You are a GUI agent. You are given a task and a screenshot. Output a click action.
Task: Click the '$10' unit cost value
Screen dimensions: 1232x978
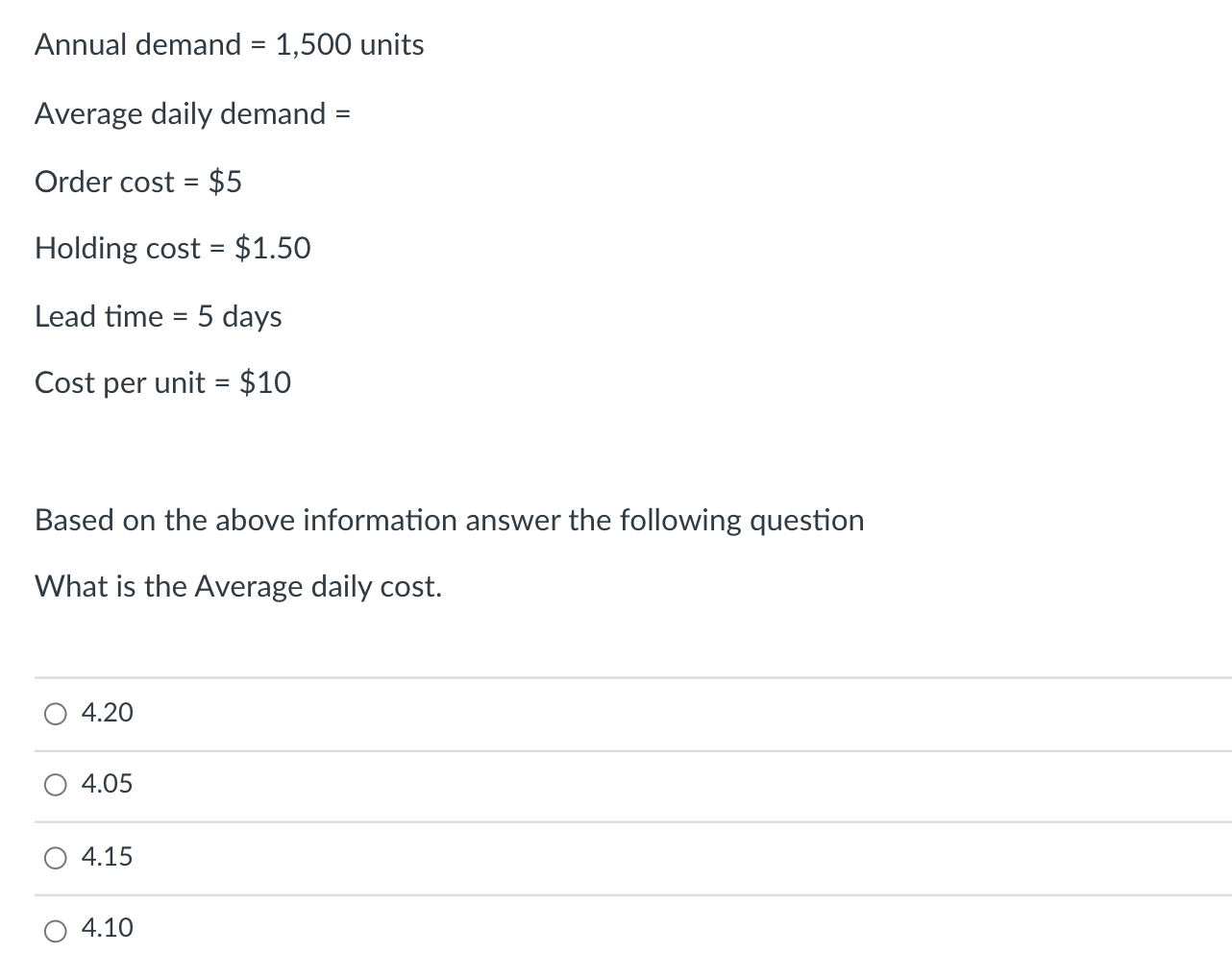pyautogui.click(x=265, y=382)
